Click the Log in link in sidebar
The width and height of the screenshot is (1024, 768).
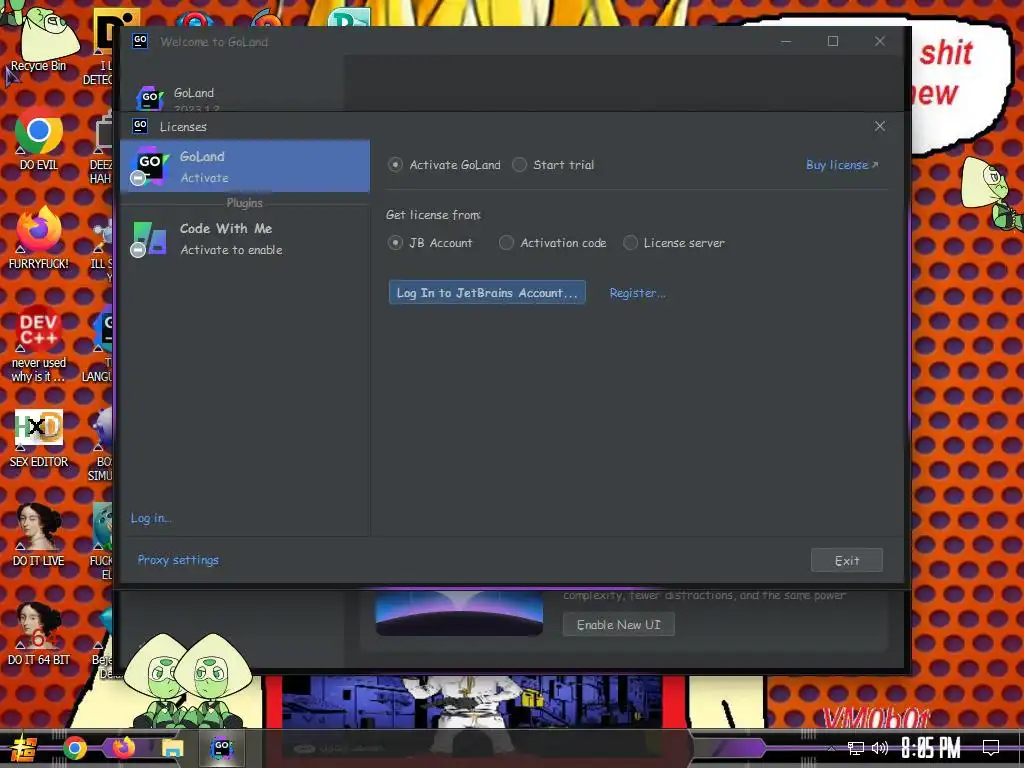tap(151, 518)
